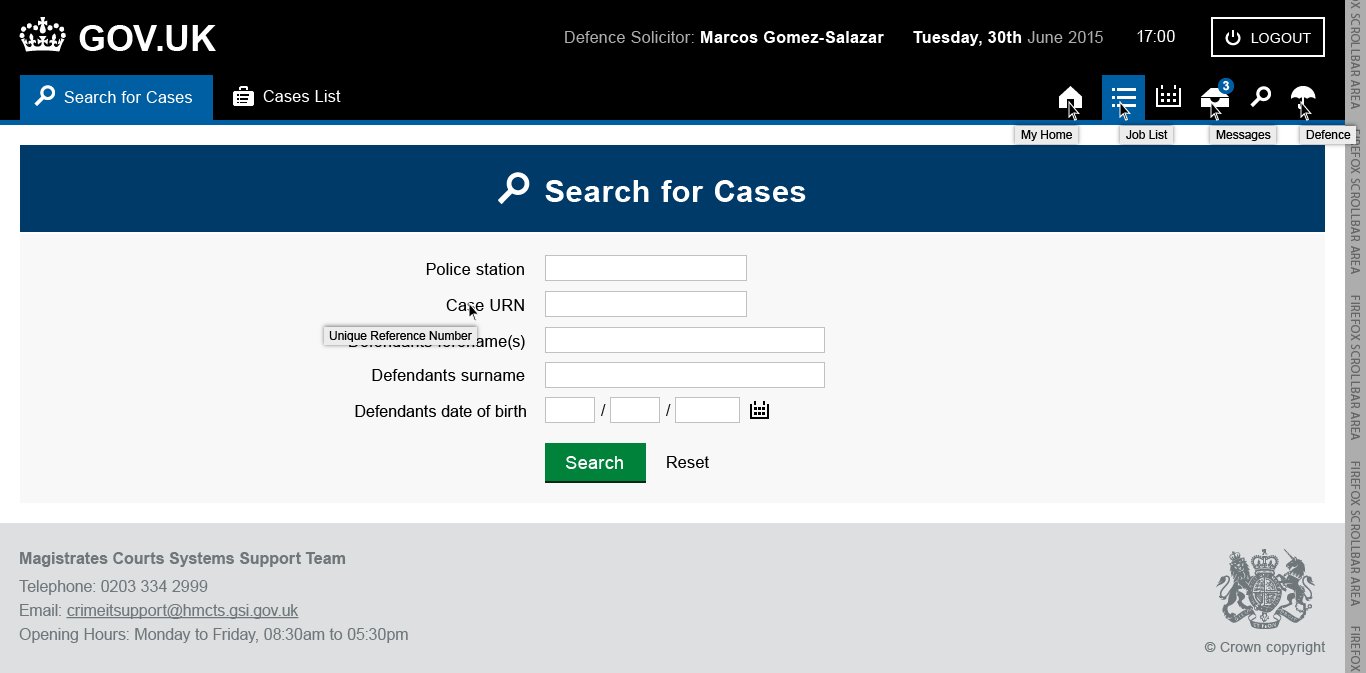Open My Home via the house icon
Image resolution: width=1366 pixels, height=673 pixels.
1070,97
